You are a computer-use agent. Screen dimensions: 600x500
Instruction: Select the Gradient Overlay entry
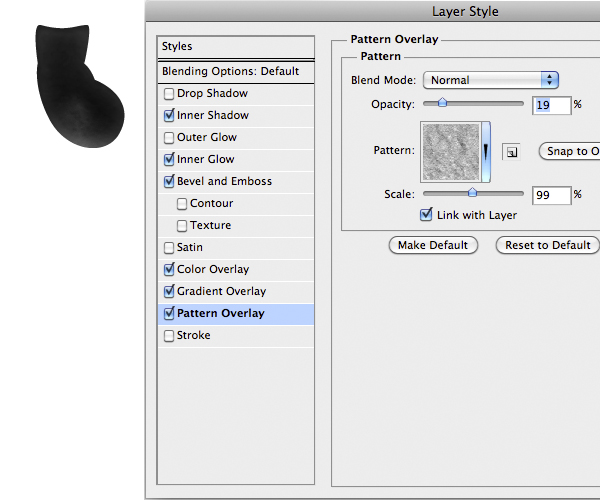click(221, 292)
